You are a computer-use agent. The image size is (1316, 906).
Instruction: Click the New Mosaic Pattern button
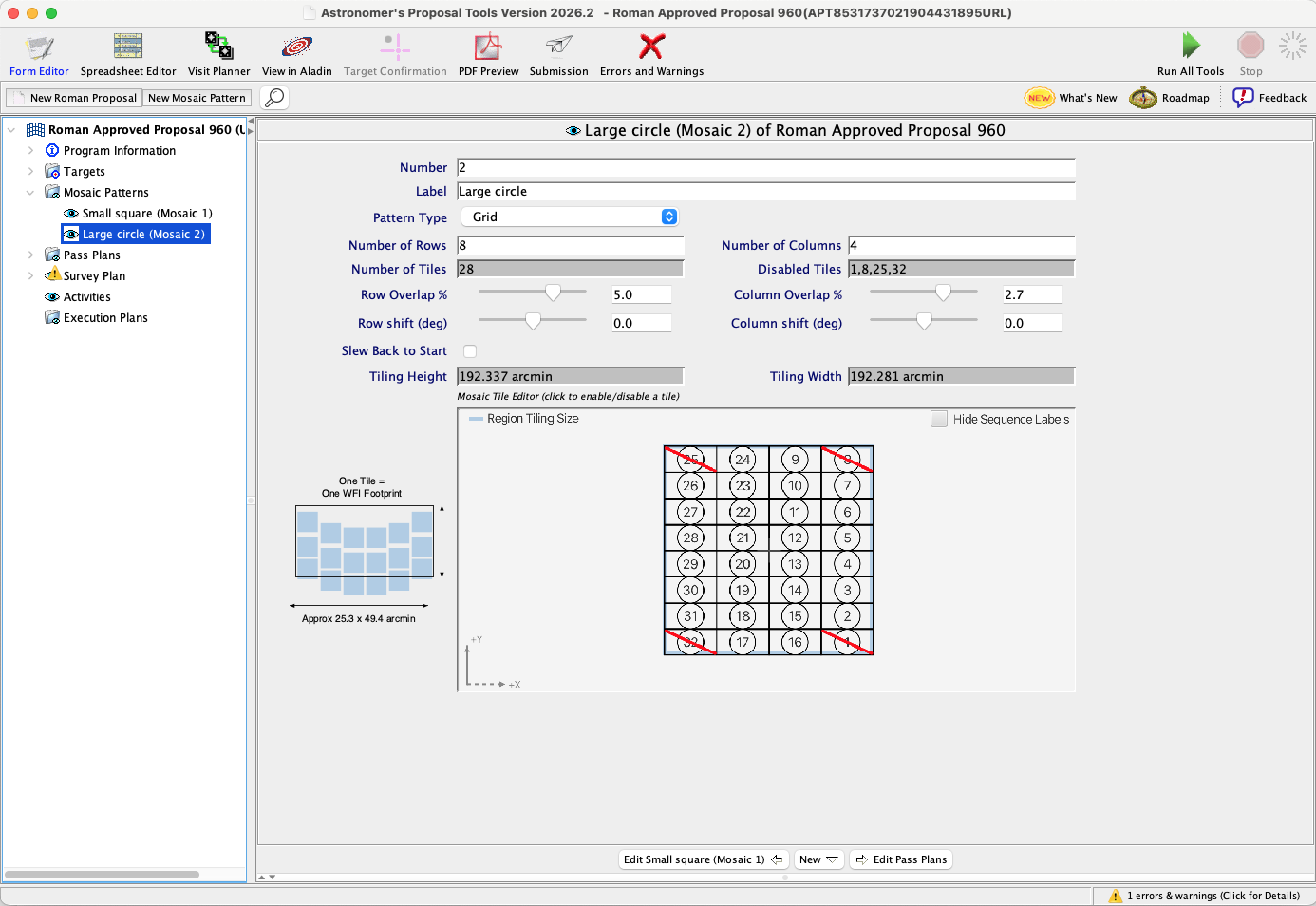pyautogui.click(x=197, y=98)
